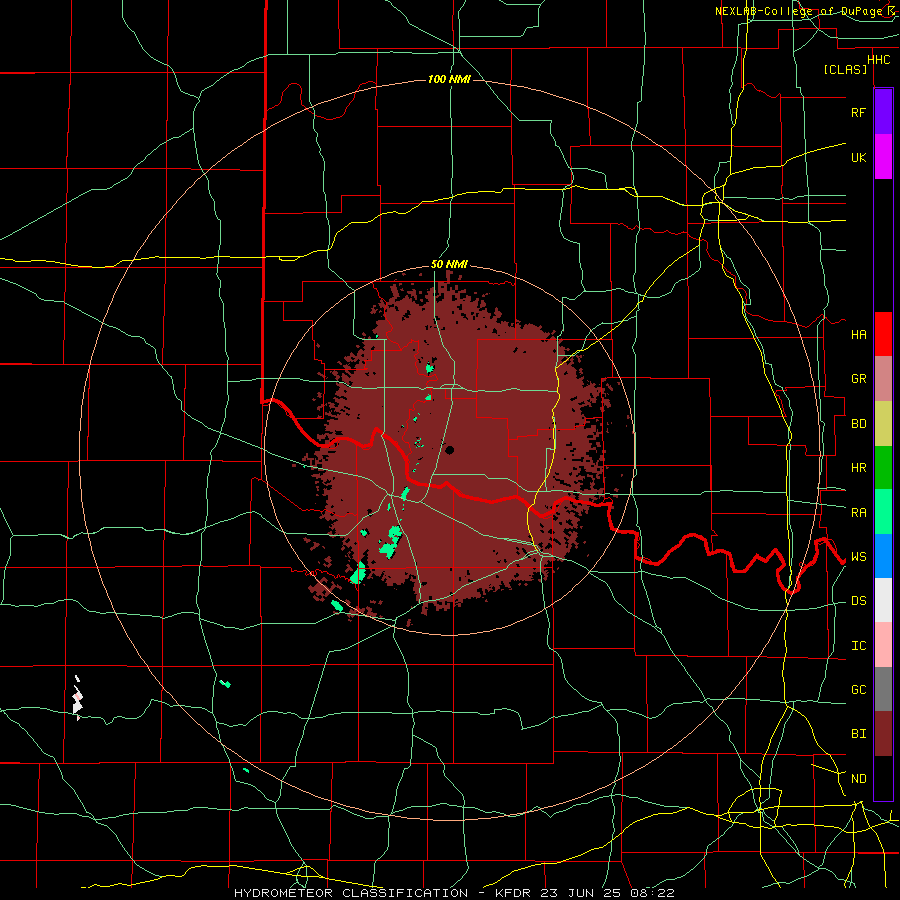Click the HR heavy rain green swatch
900x900 pixels.
883,467
